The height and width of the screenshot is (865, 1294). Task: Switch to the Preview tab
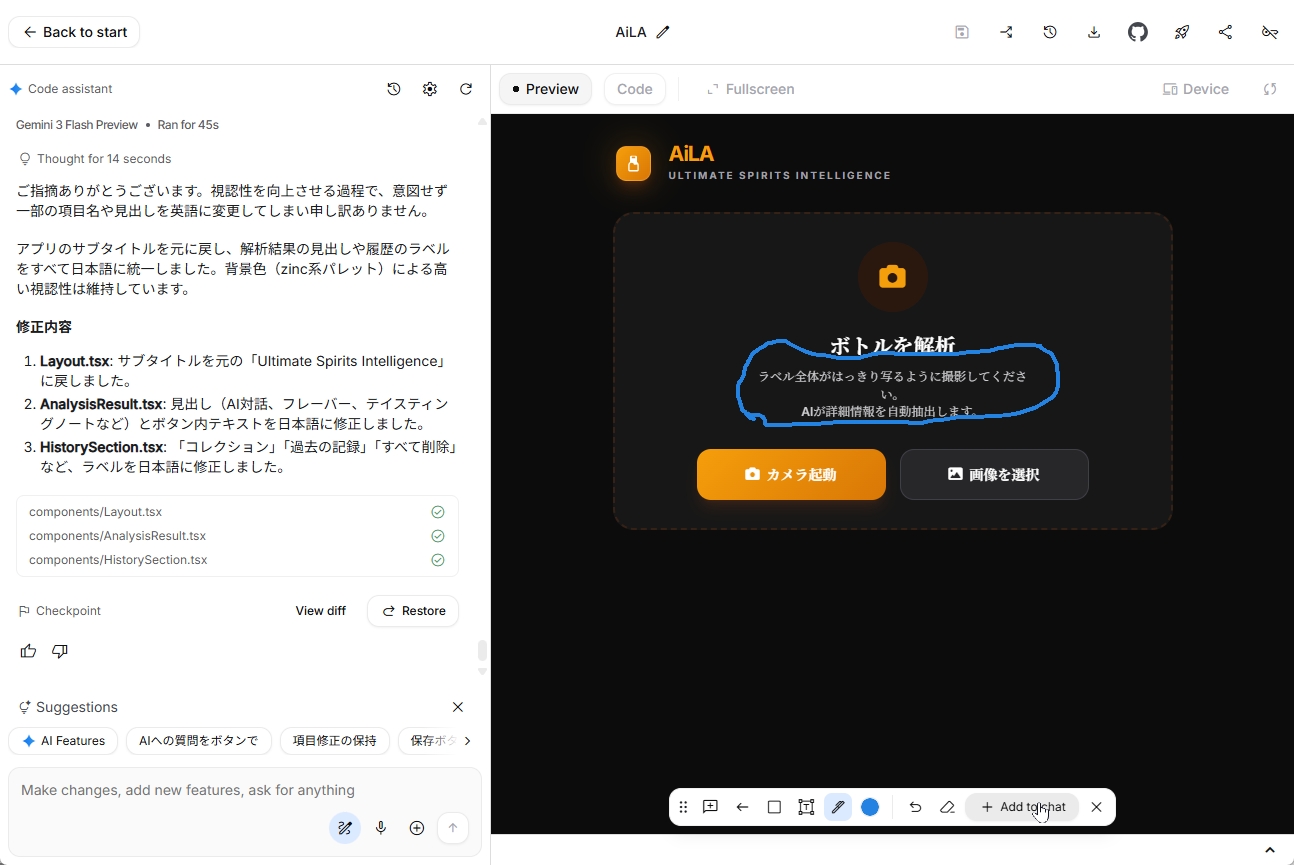[x=545, y=89]
